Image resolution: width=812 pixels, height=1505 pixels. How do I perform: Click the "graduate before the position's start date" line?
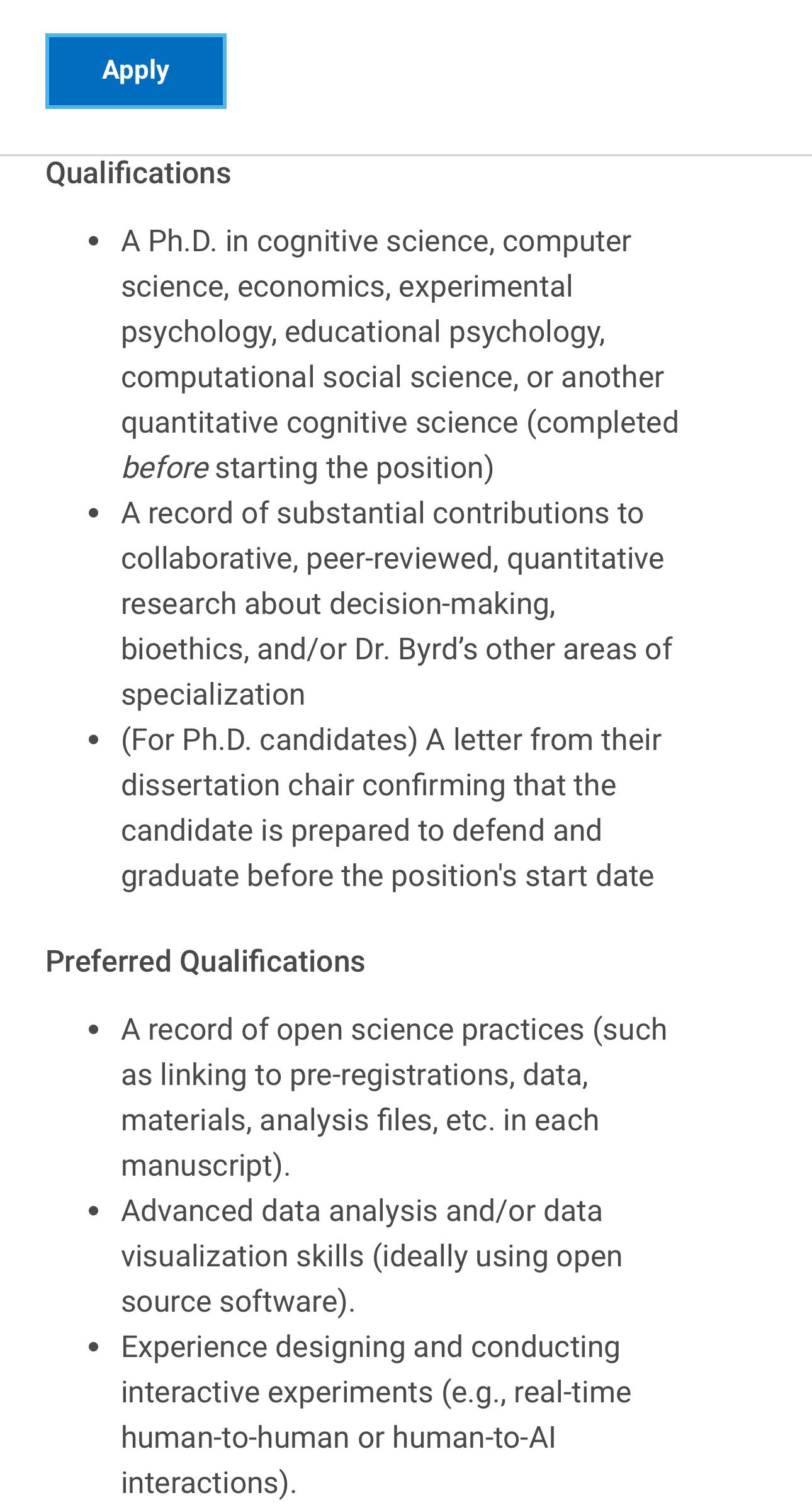coord(387,876)
